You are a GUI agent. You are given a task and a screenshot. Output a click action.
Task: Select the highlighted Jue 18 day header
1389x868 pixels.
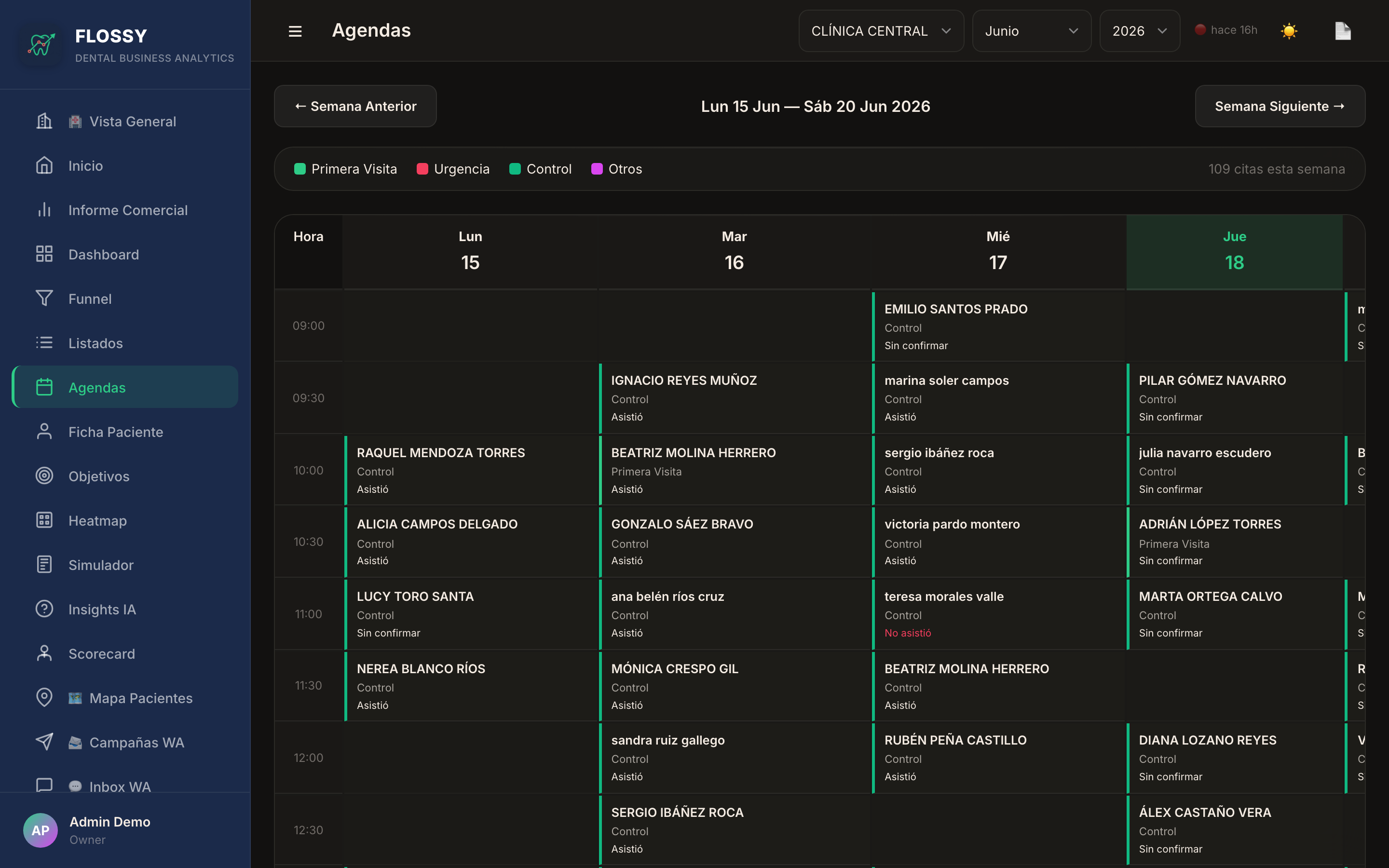pos(1234,251)
